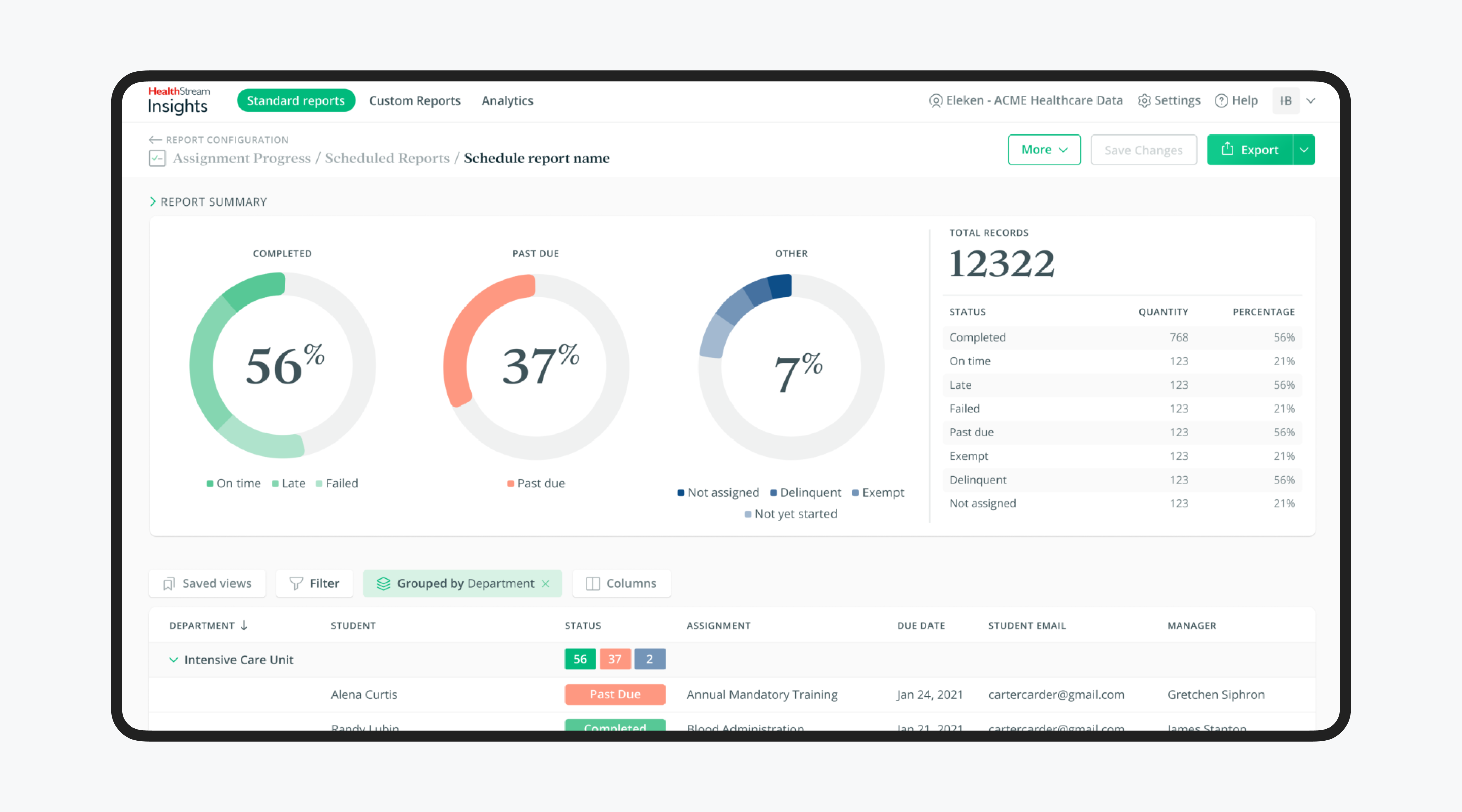Open the Settings gear icon
Screen dimensions: 1462x812
[1145, 100]
